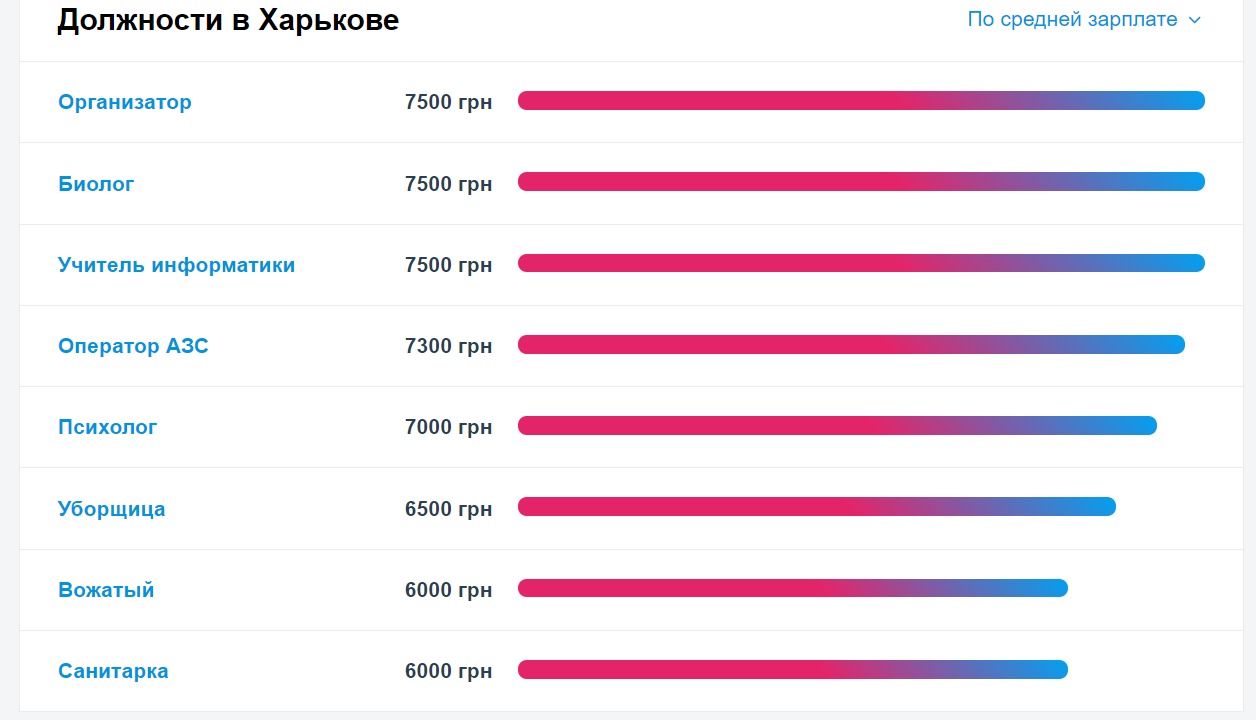This screenshot has height=720, width=1256.
Task: Click the salary bar for Психолог
Action: point(835,425)
